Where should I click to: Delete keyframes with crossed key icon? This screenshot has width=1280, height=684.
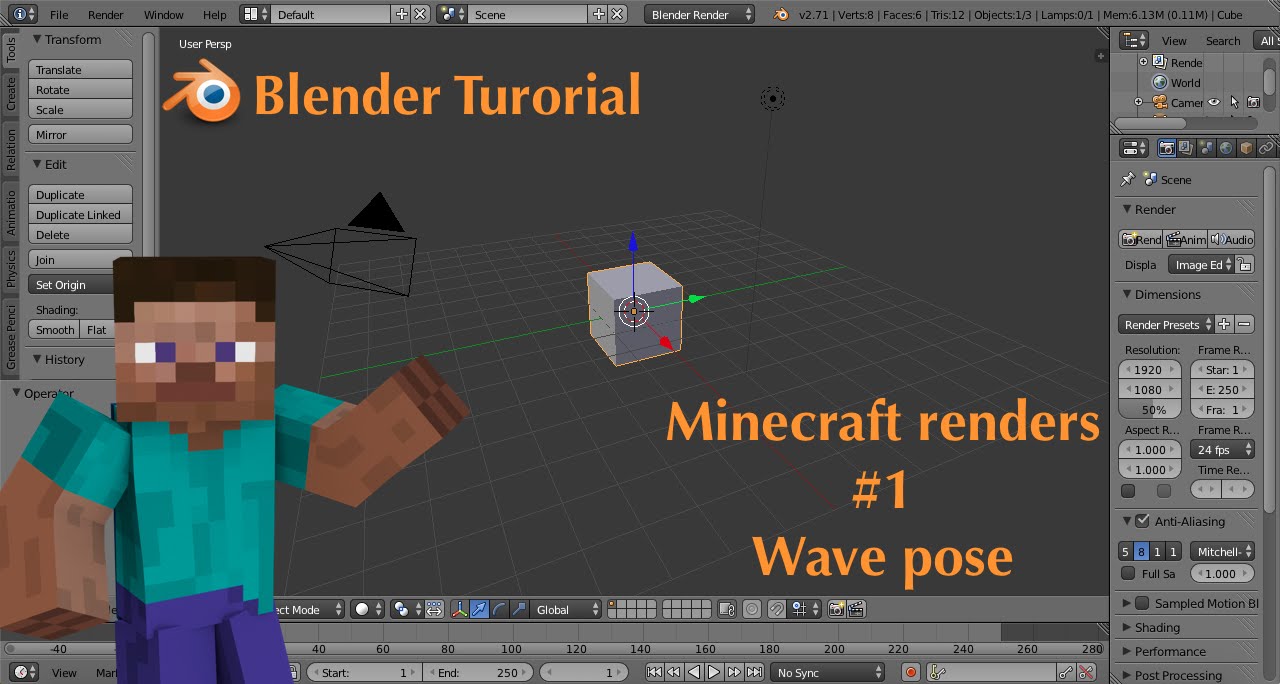tap(1086, 673)
